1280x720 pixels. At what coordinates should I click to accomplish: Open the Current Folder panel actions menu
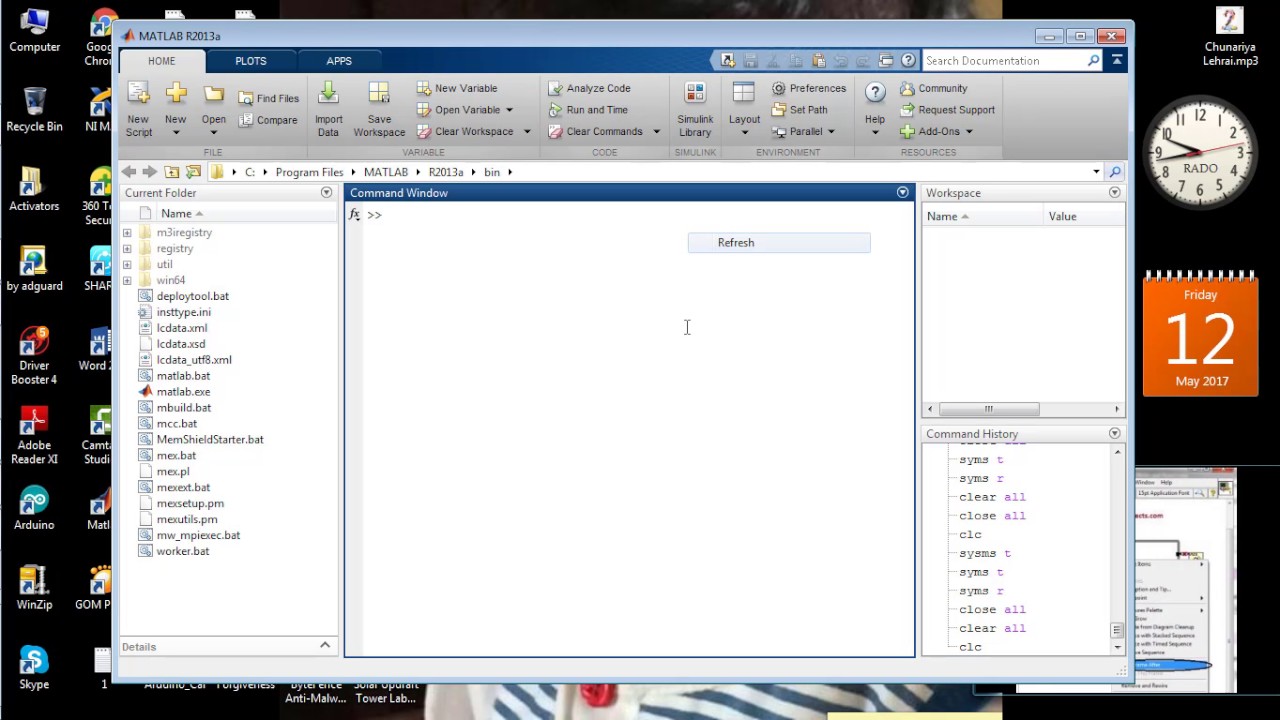click(326, 192)
